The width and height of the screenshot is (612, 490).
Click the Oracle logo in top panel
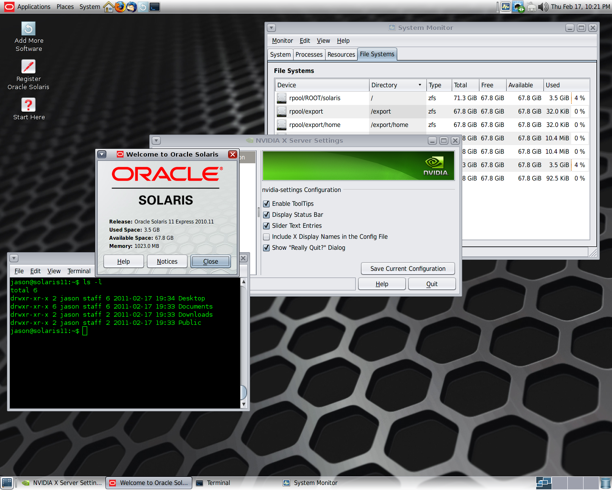(x=9, y=7)
